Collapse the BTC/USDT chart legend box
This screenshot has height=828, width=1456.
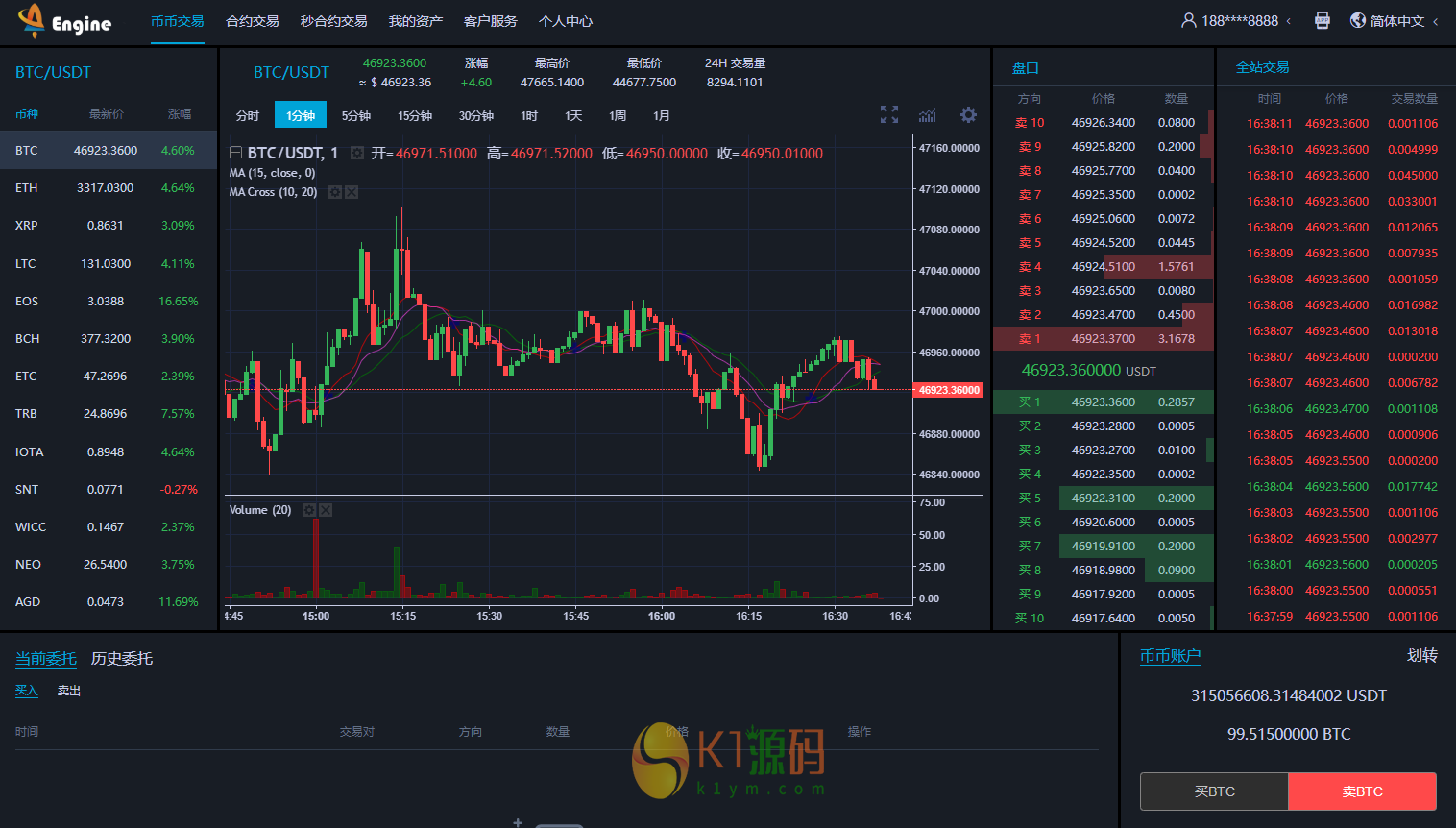[235, 153]
